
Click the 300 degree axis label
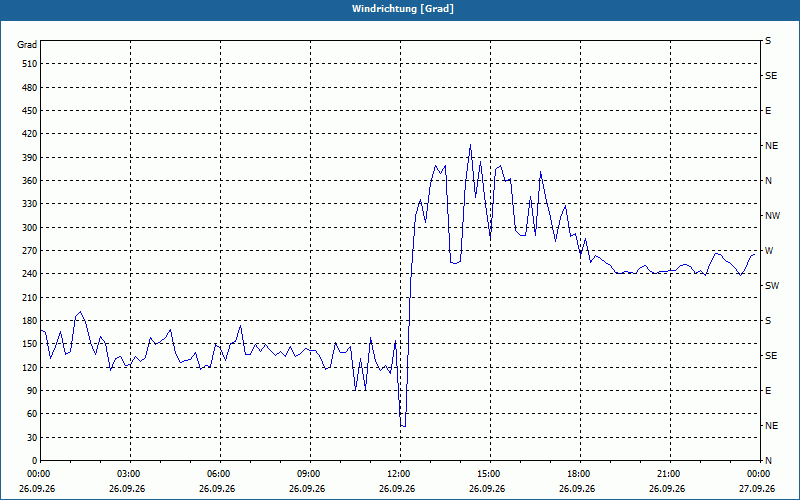(30, 228)
